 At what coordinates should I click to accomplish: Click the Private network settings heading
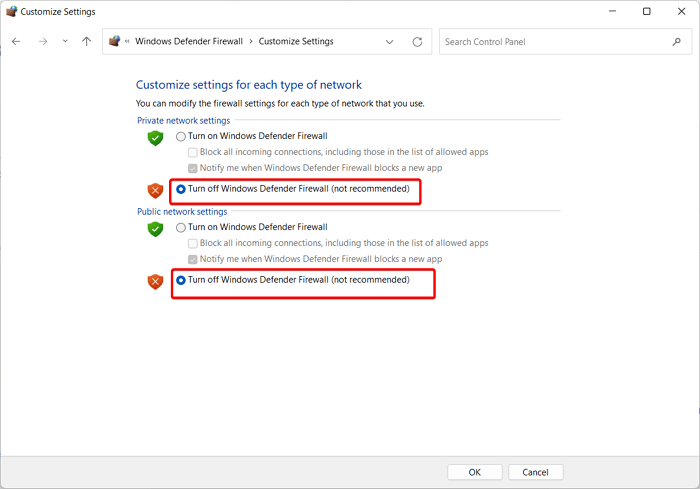tap(183, 121)
